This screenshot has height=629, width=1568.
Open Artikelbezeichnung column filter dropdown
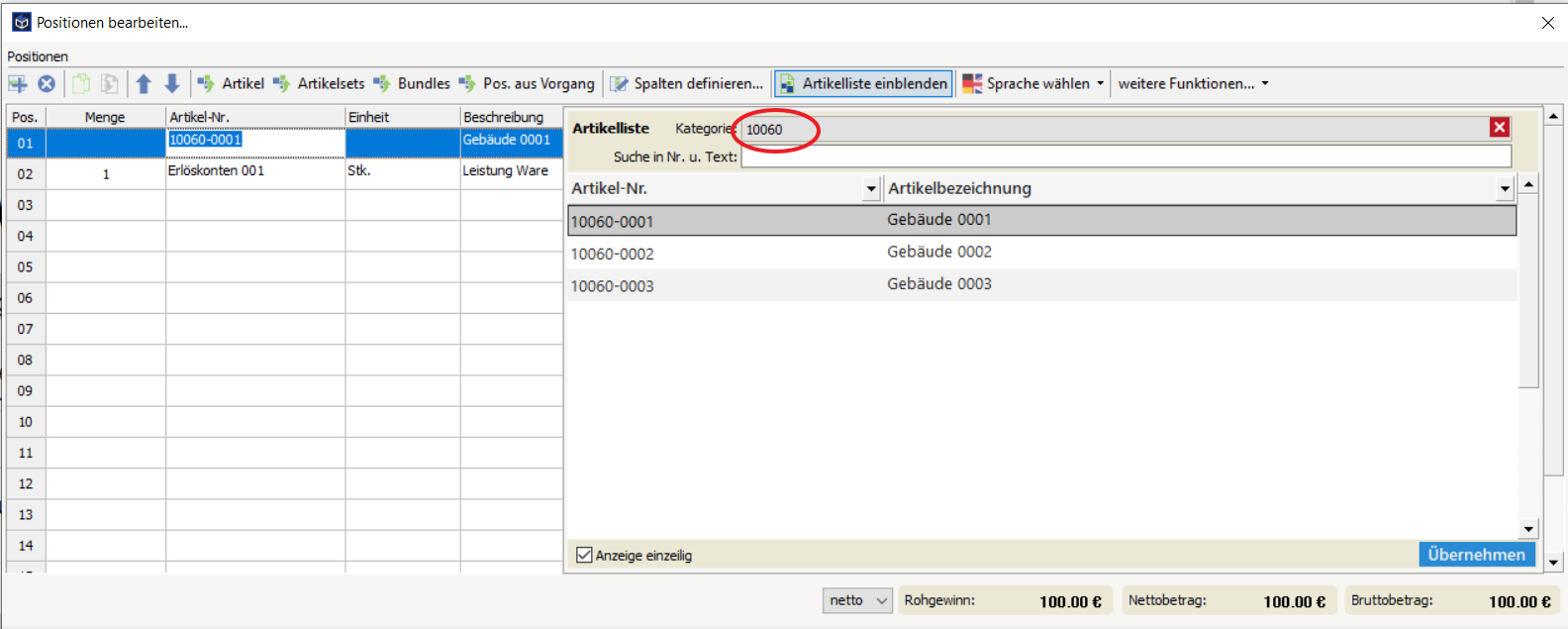[x=1505, y=188]
